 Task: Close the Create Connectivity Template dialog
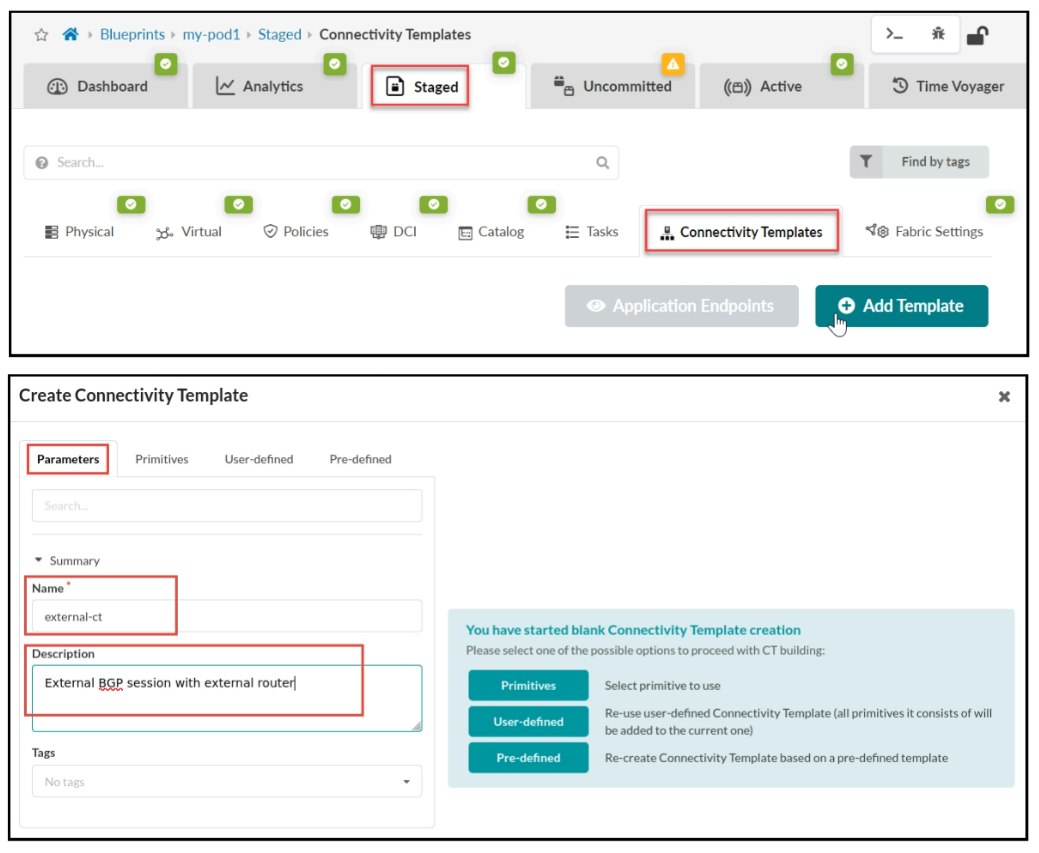click(x=1004, y=397)
